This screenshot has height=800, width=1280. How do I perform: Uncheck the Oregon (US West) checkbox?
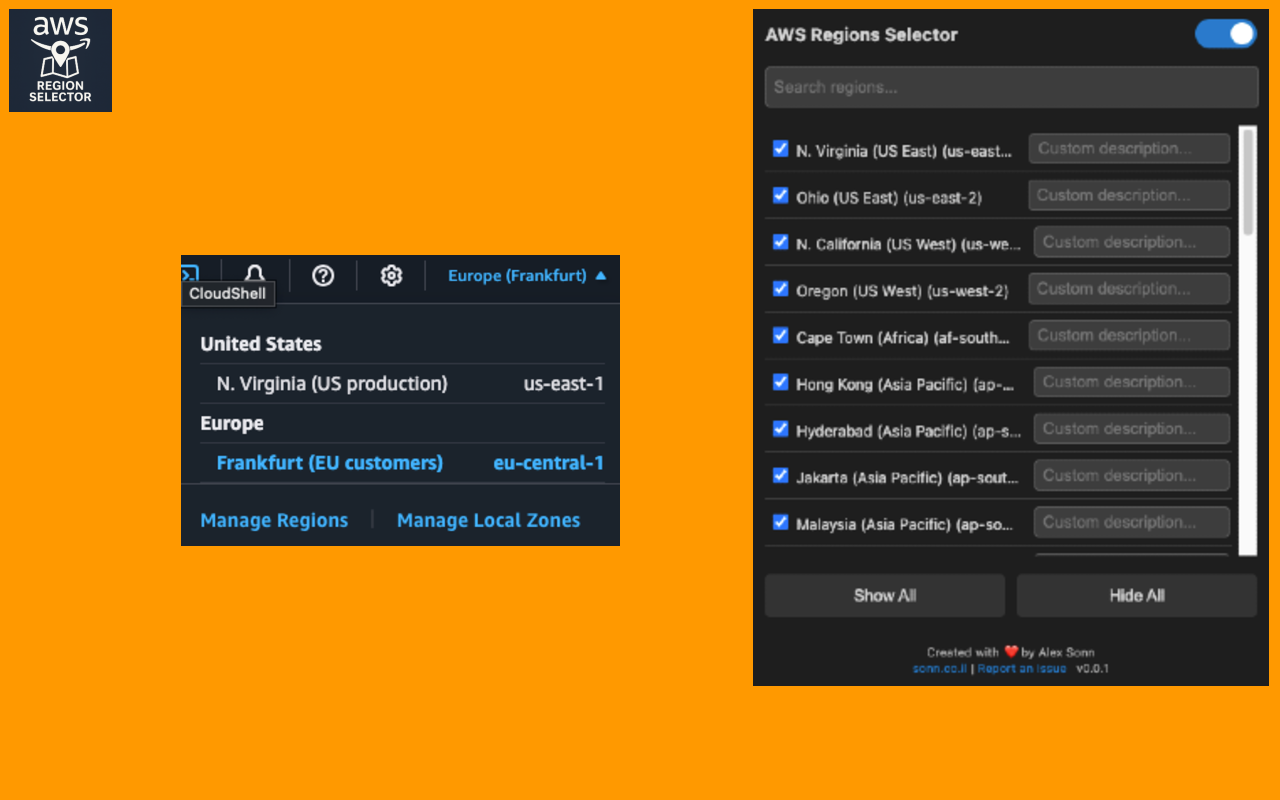pos(781,289)
